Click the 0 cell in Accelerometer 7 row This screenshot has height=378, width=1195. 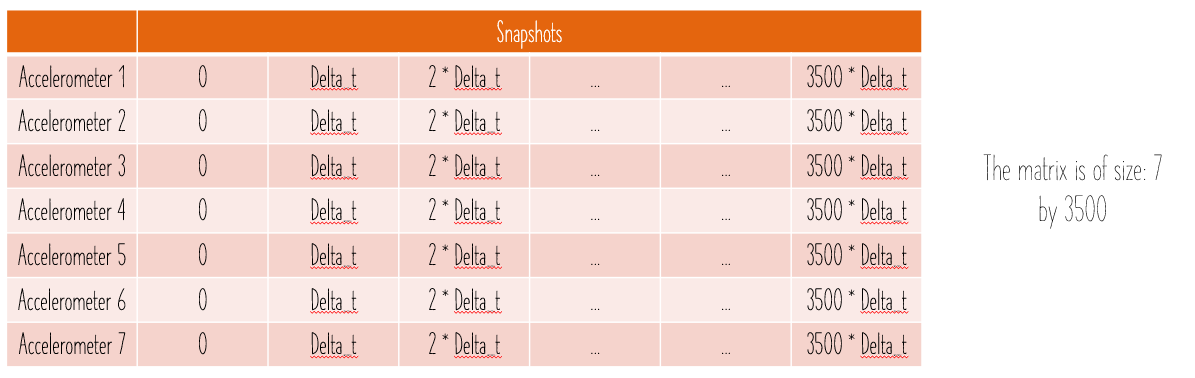coord(203,344)
